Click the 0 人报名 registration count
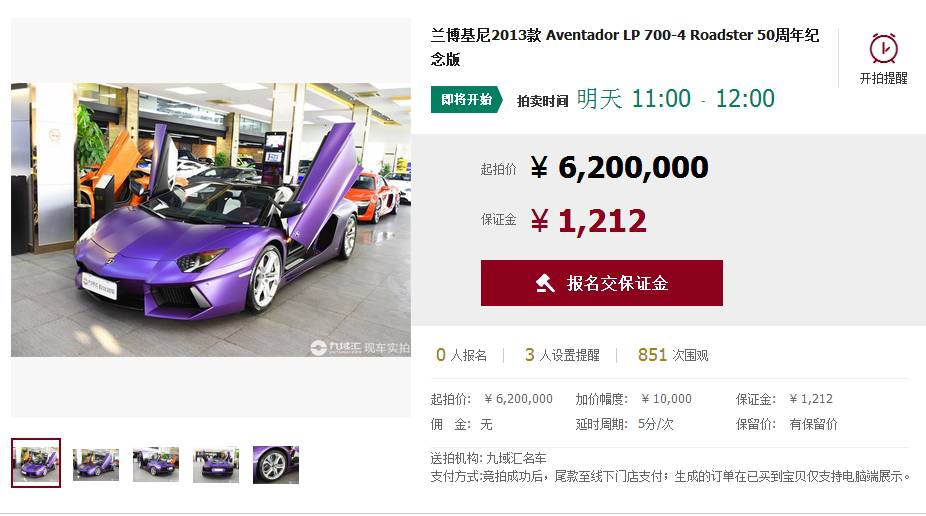 click(x=461, y=355)
